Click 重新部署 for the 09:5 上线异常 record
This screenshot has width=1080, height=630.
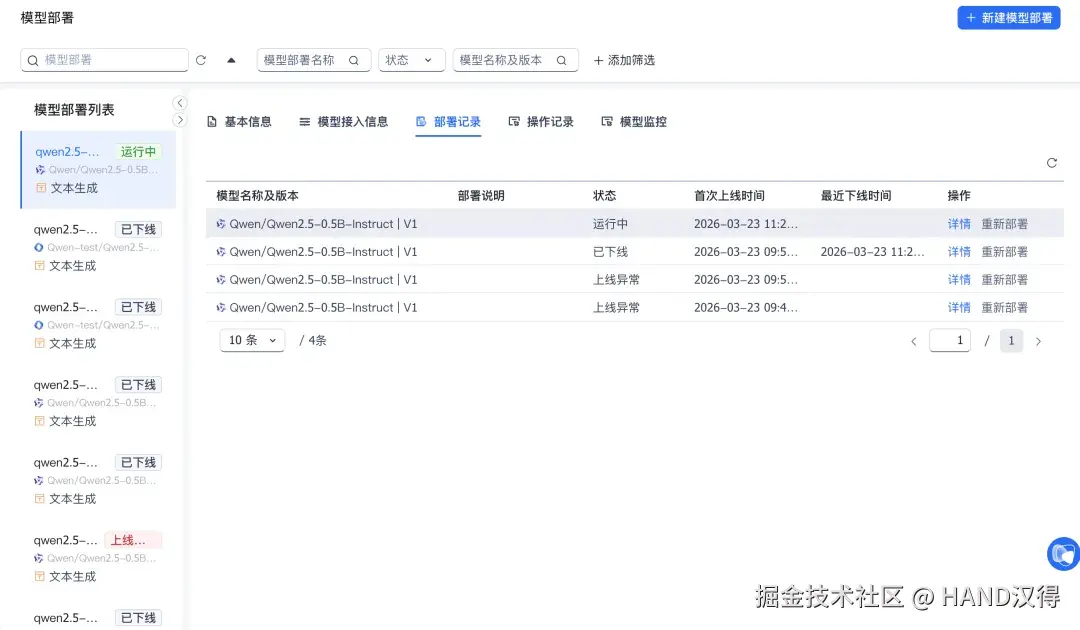(x=1004, y=280)
